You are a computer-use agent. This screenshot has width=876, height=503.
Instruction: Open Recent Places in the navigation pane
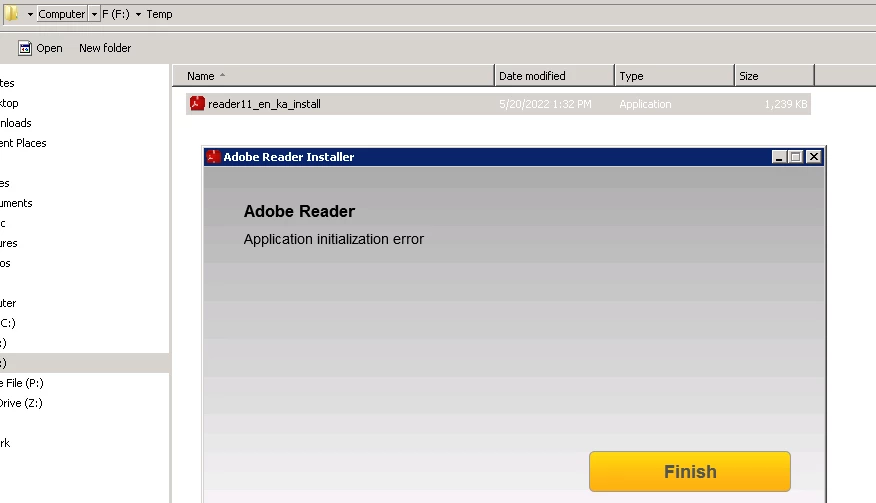pos(23,143)
